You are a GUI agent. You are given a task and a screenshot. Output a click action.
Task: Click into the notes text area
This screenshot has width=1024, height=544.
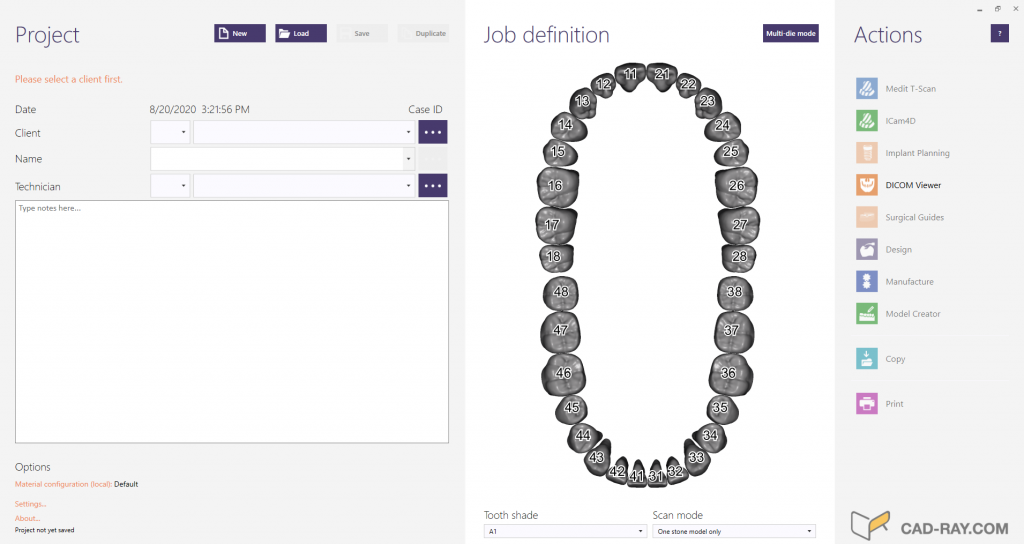coord(232,320)
